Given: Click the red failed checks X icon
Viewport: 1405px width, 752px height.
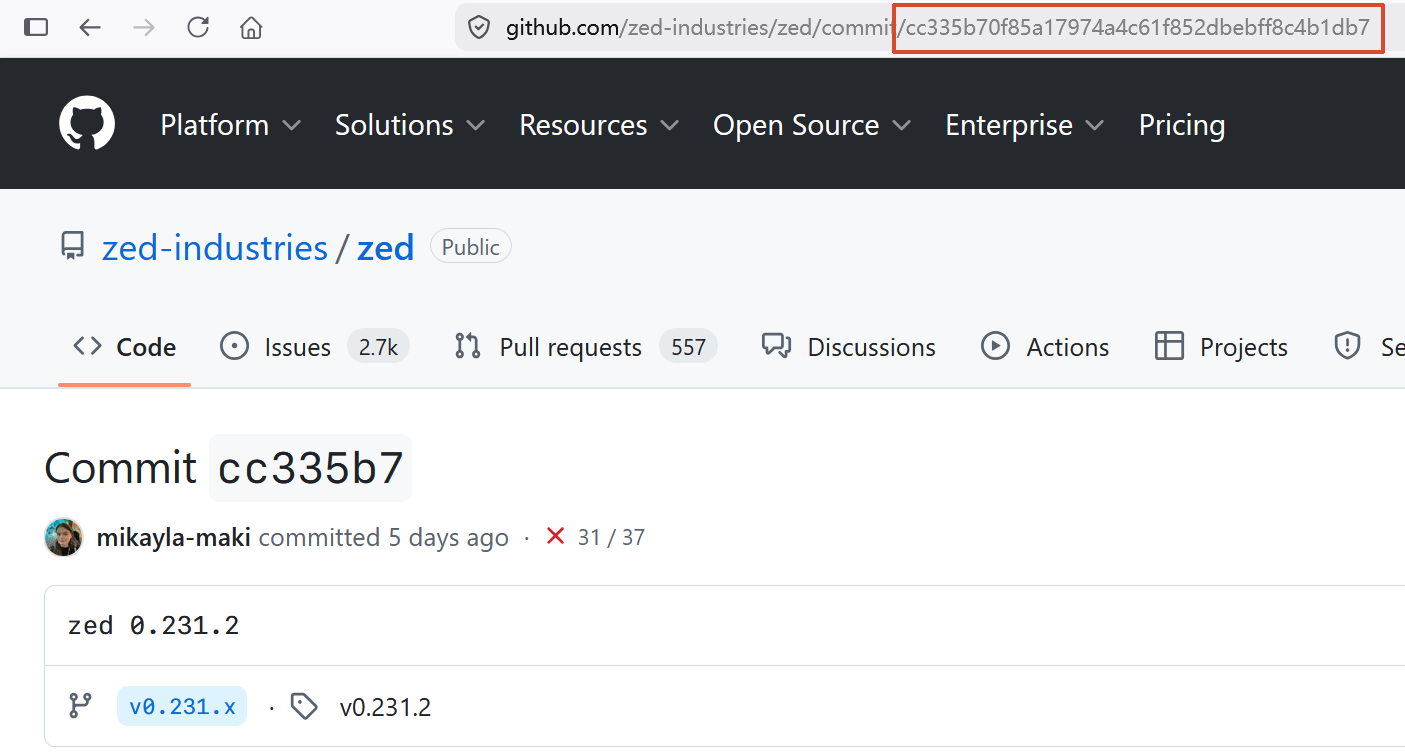Looking at the screenshot, I should click(555, 537).
